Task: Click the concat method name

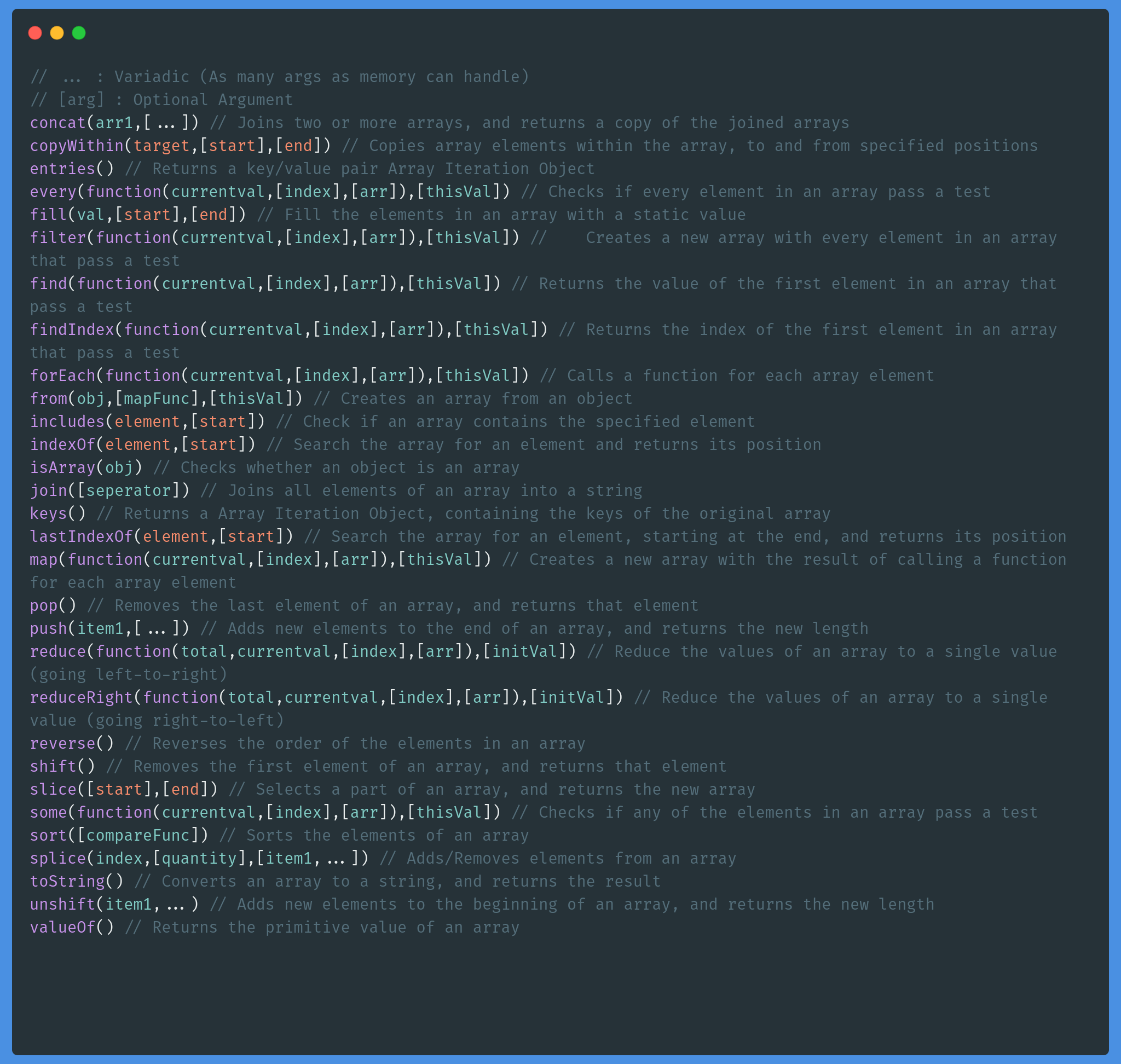Action: [x=57, y=123]
